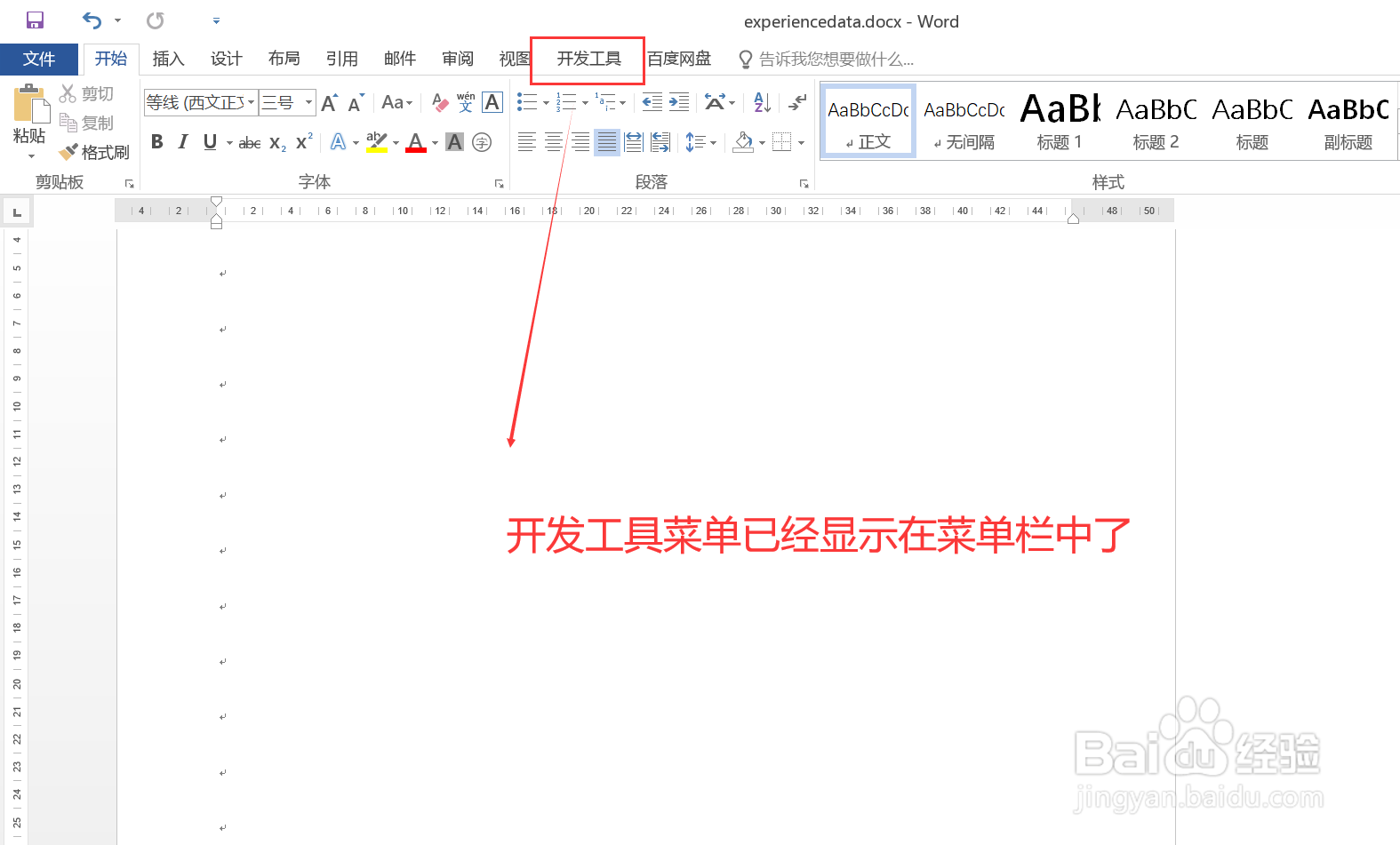Click the Text Effects outlined A icon
The height and width of the screenshot is (845, 1400).
point(339,142)
